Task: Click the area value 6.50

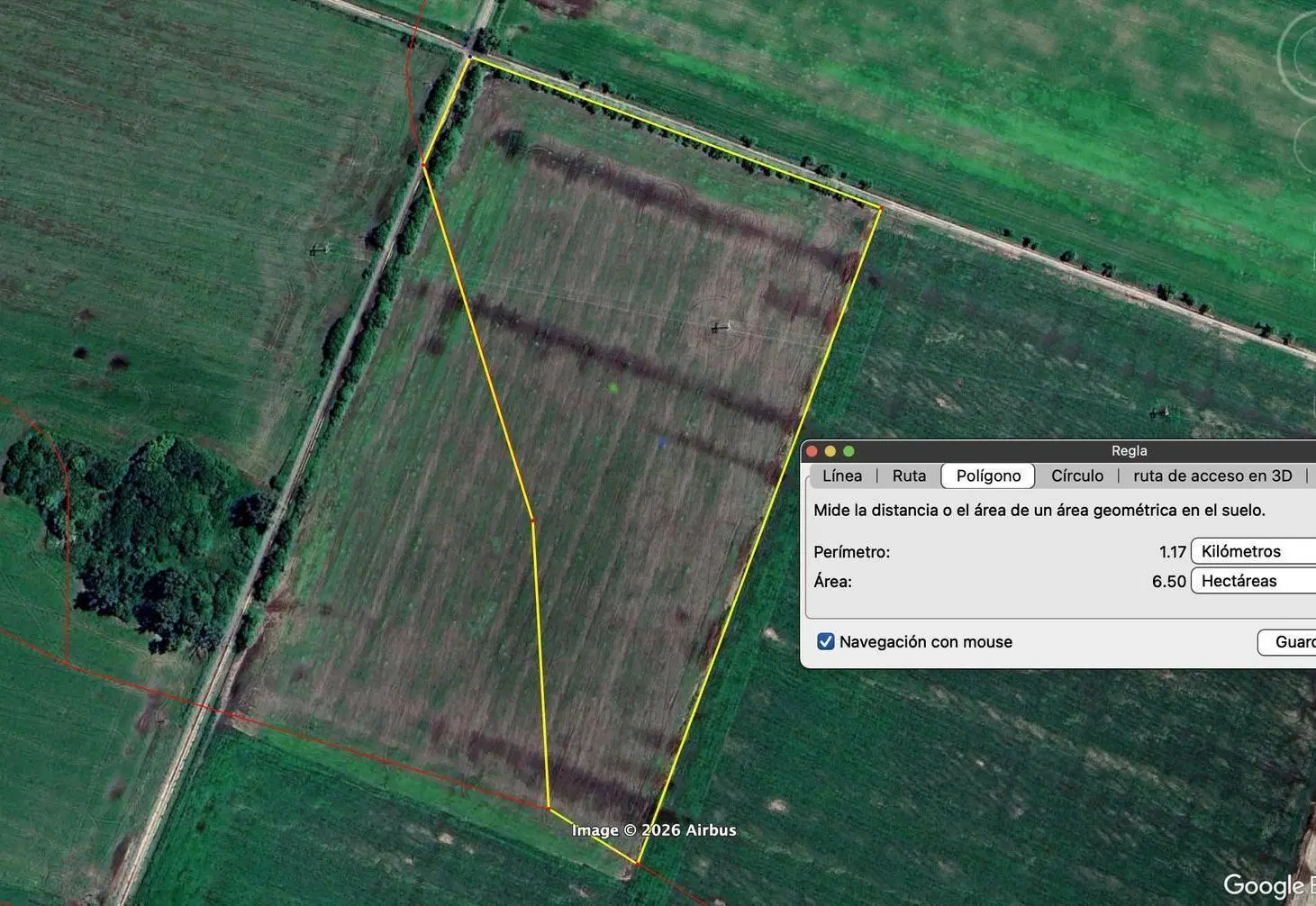Action: click(x=1168, y=582)
